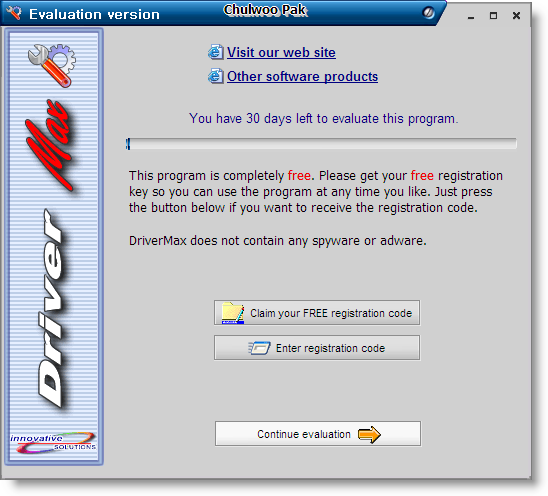This screenshot has height=496, width=548.
Task: Open the Visit our web site link
Action: click(281, 53)
